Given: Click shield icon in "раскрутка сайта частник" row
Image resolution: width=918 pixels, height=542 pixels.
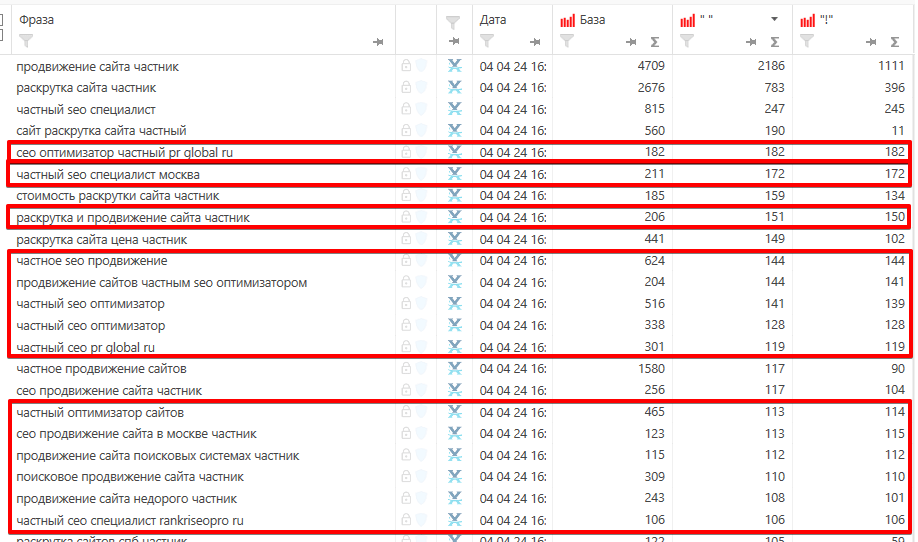Looking at the screenshot, I should (421, 87).
